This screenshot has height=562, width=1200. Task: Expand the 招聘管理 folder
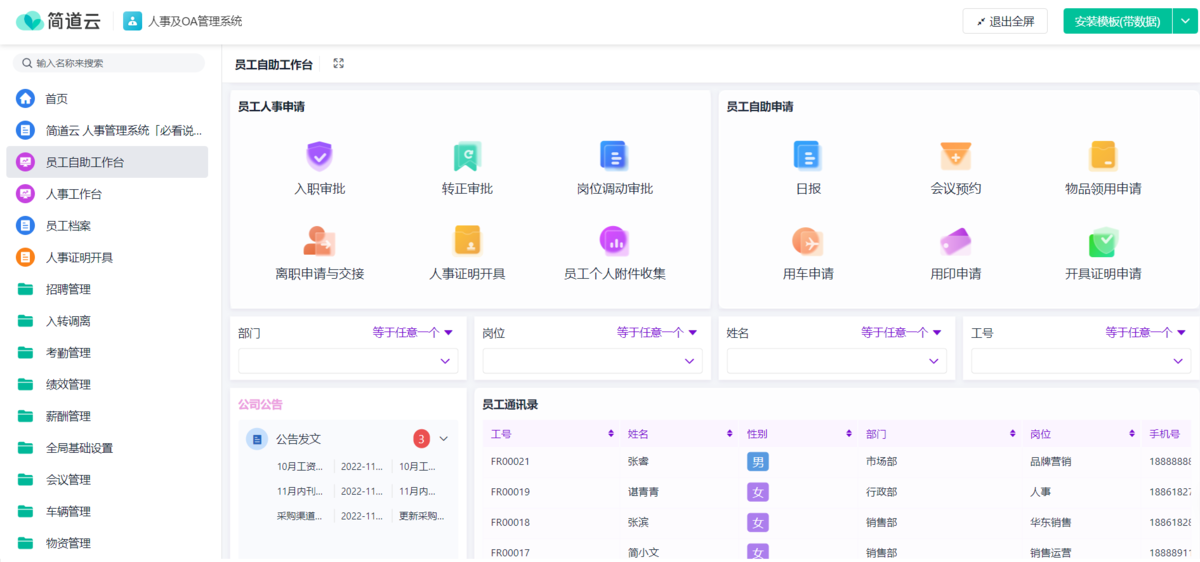pyautogui.click(x=68, y=289)
